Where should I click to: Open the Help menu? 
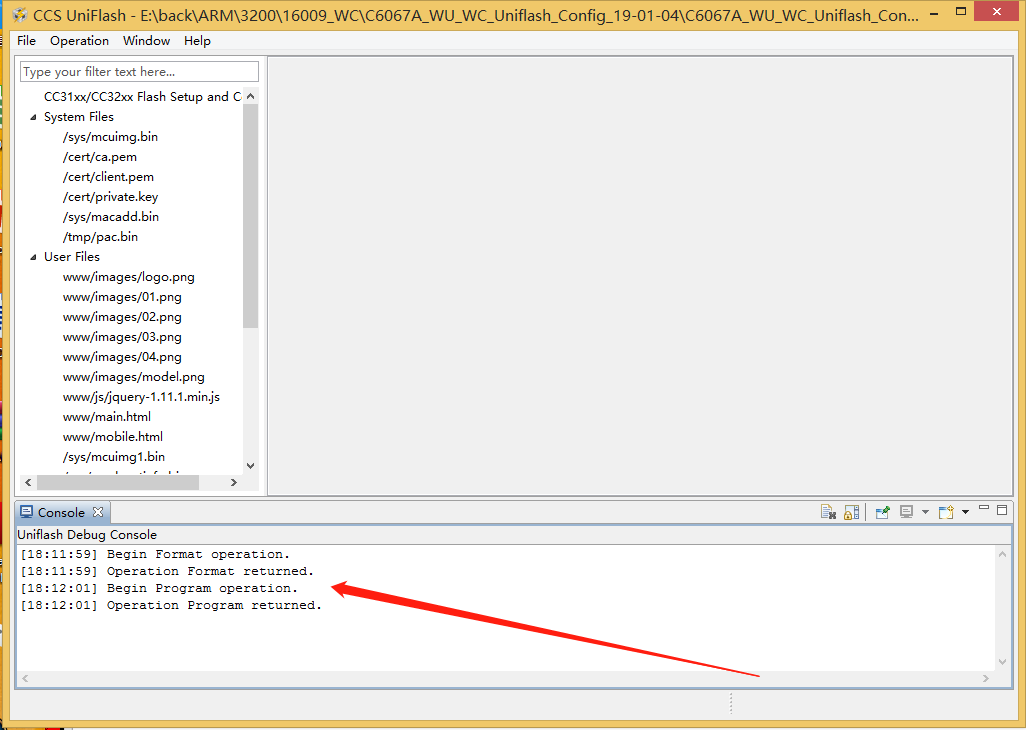197,41
